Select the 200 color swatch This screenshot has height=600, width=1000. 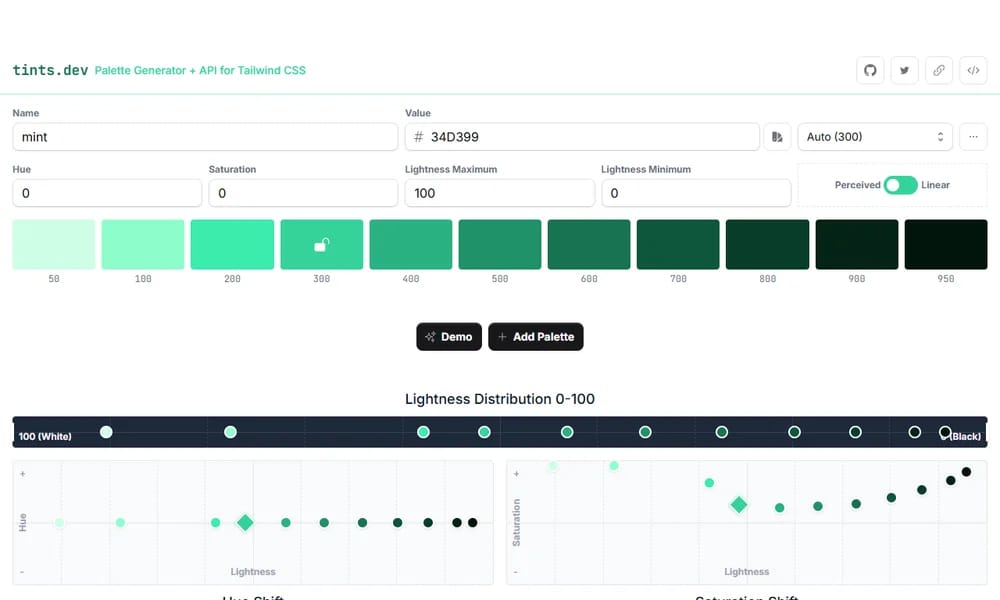pyautogui.click(x=232, y=245)
